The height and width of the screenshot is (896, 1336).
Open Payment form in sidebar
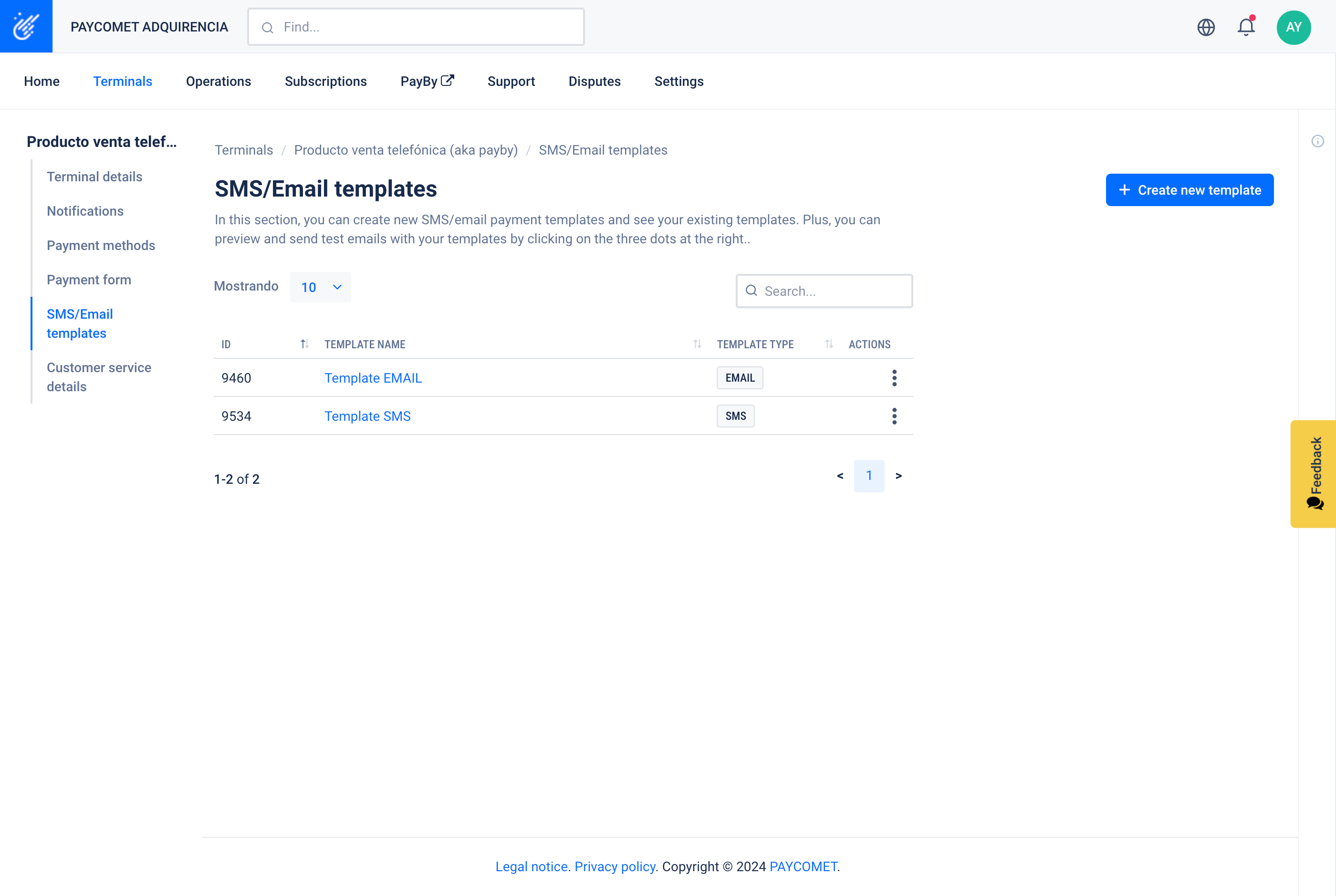(89, 280)
